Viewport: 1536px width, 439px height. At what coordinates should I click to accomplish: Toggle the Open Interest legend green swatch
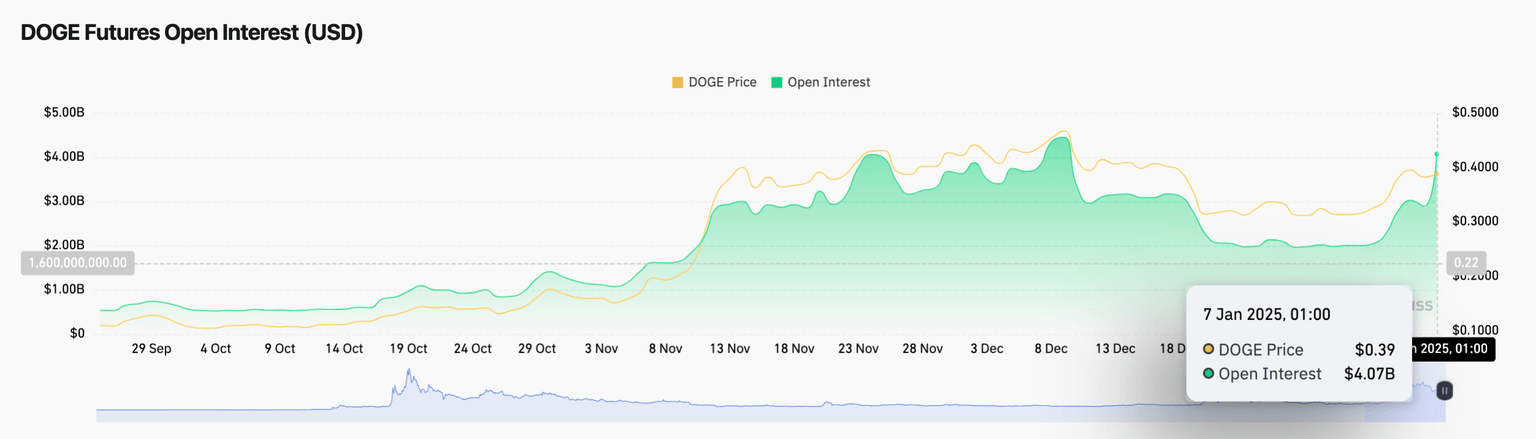(777, 82)
